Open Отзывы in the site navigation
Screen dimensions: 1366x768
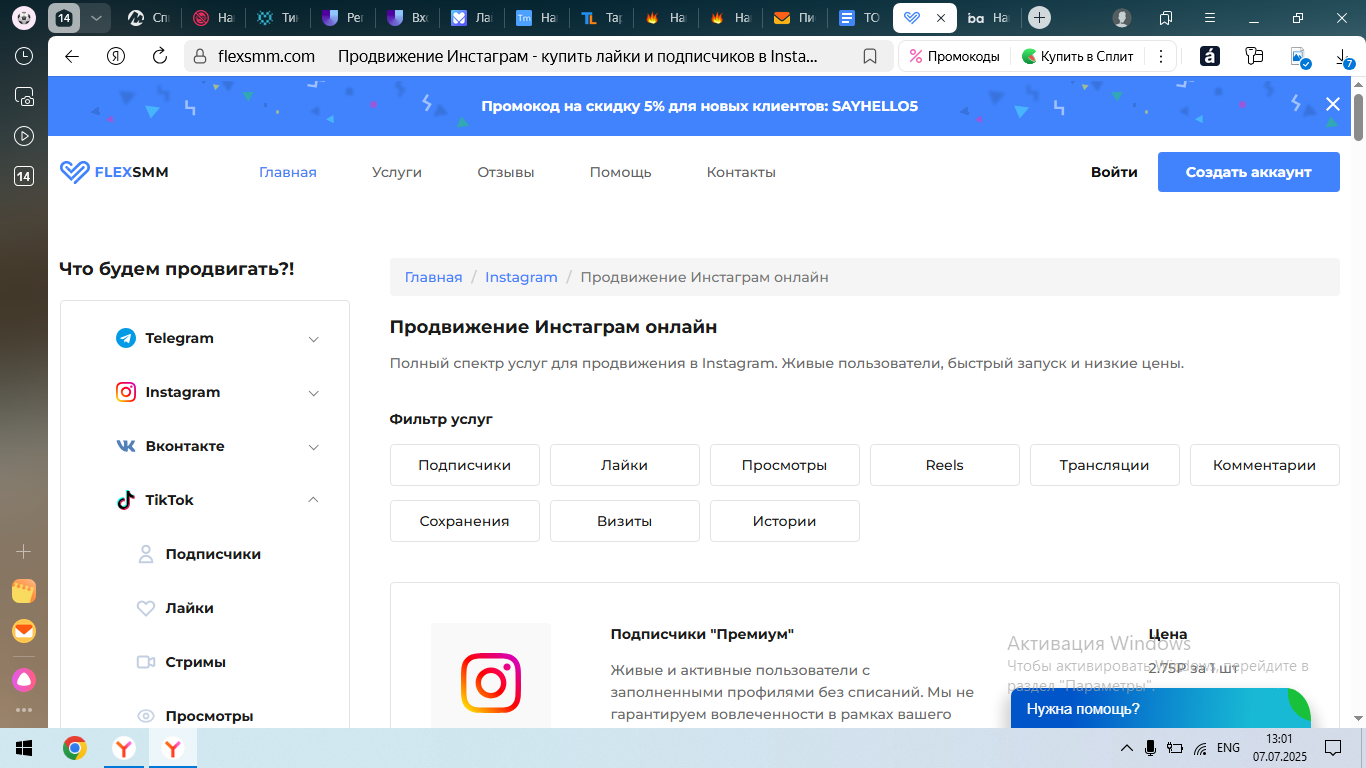coord(506,172)
